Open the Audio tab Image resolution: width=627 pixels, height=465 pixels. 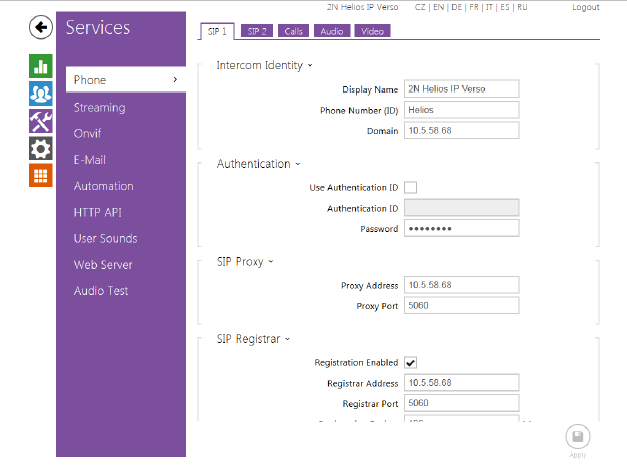coord(331,32)
